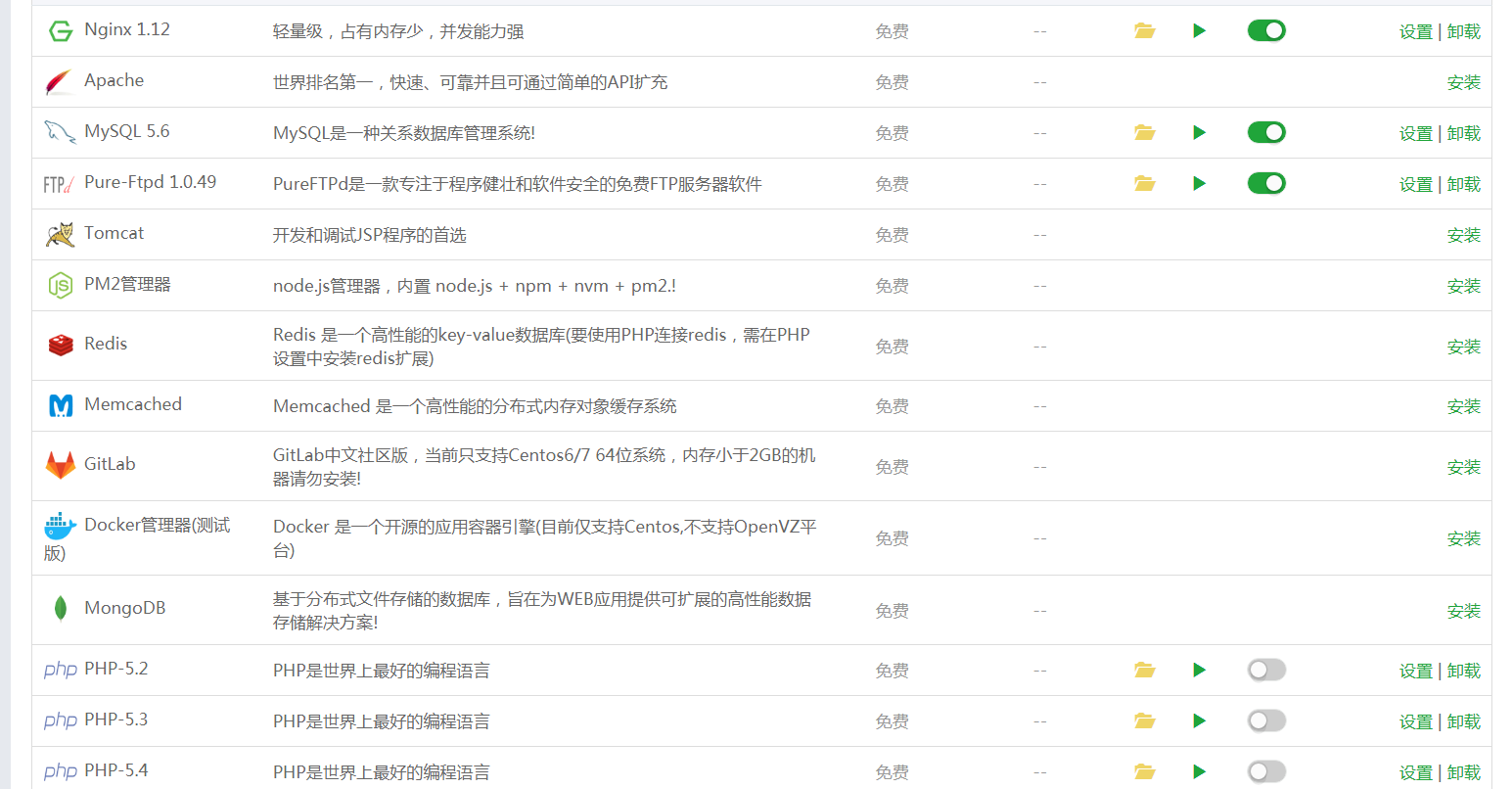Click 安装 for Redis

click(x=1464, y=348)
